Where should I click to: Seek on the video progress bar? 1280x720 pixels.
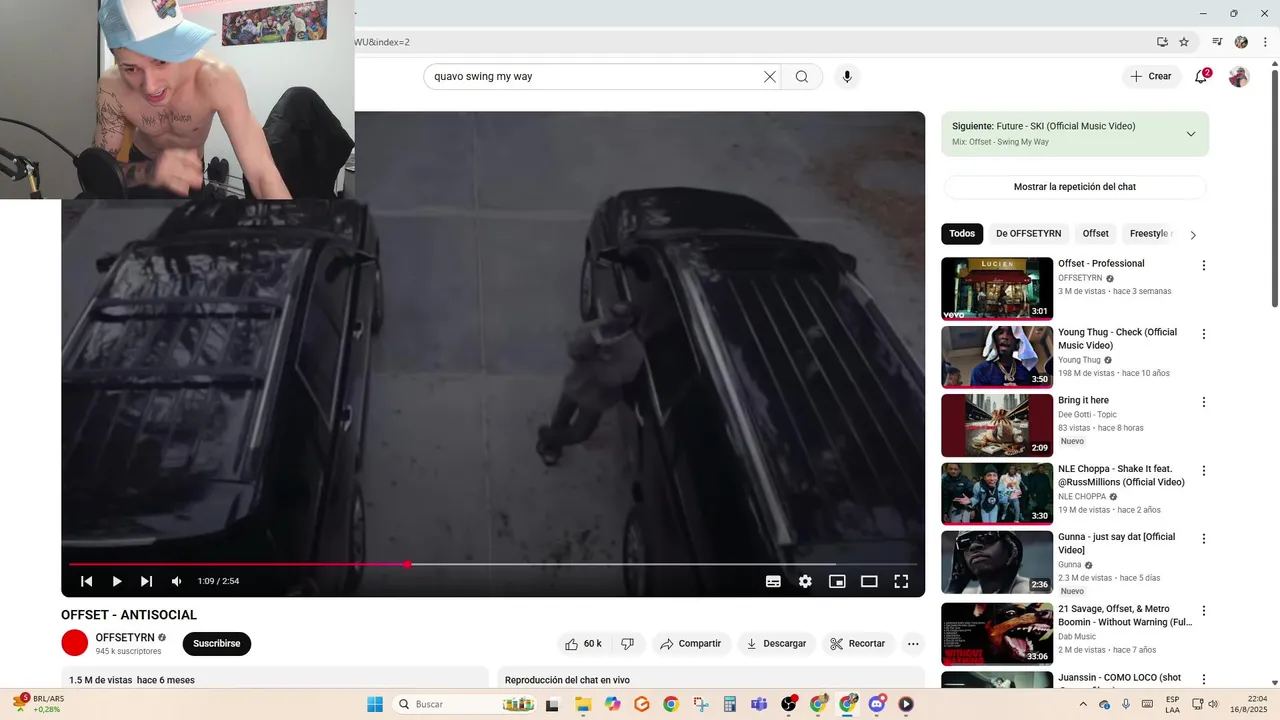(x=493, y=564)
